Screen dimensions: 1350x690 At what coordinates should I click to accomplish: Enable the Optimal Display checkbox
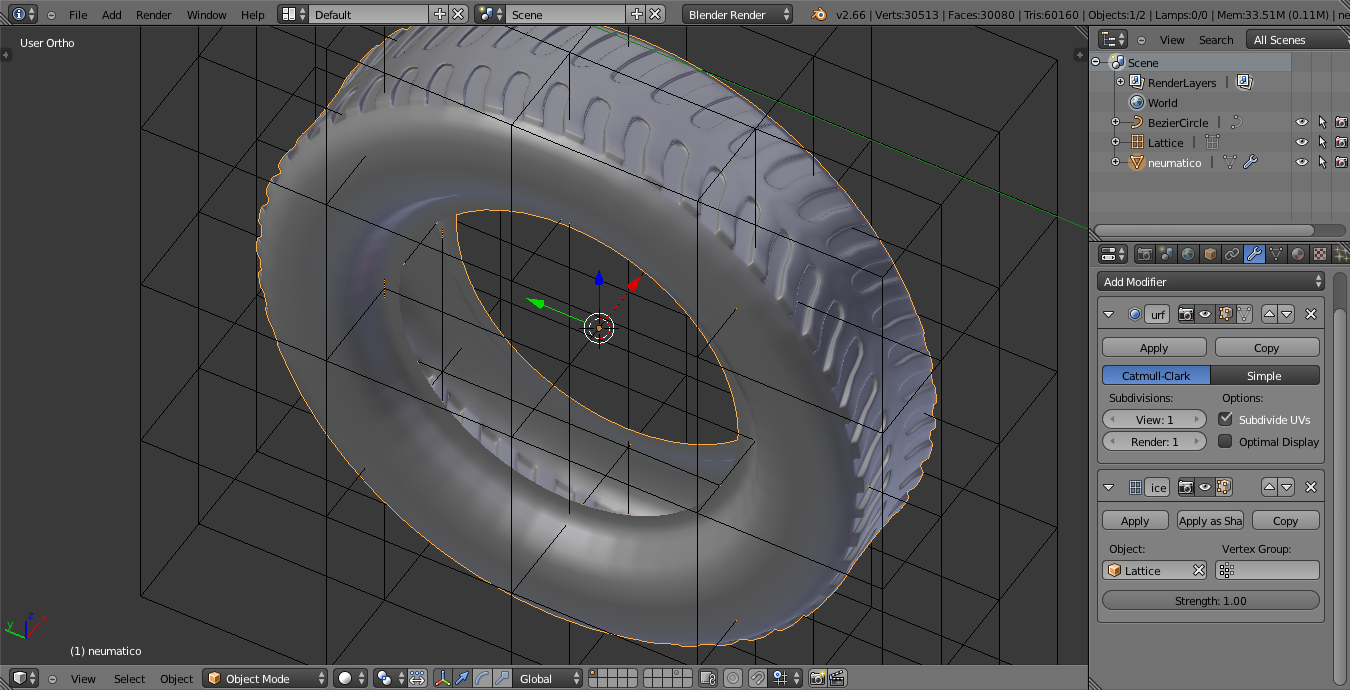1225,441
